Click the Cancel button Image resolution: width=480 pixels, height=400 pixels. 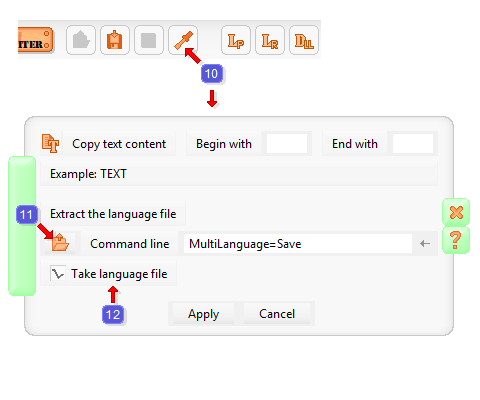(277, 314)
